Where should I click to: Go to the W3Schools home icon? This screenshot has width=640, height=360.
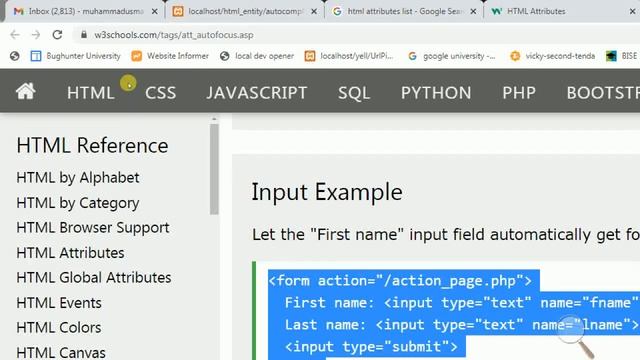point(25,91)
